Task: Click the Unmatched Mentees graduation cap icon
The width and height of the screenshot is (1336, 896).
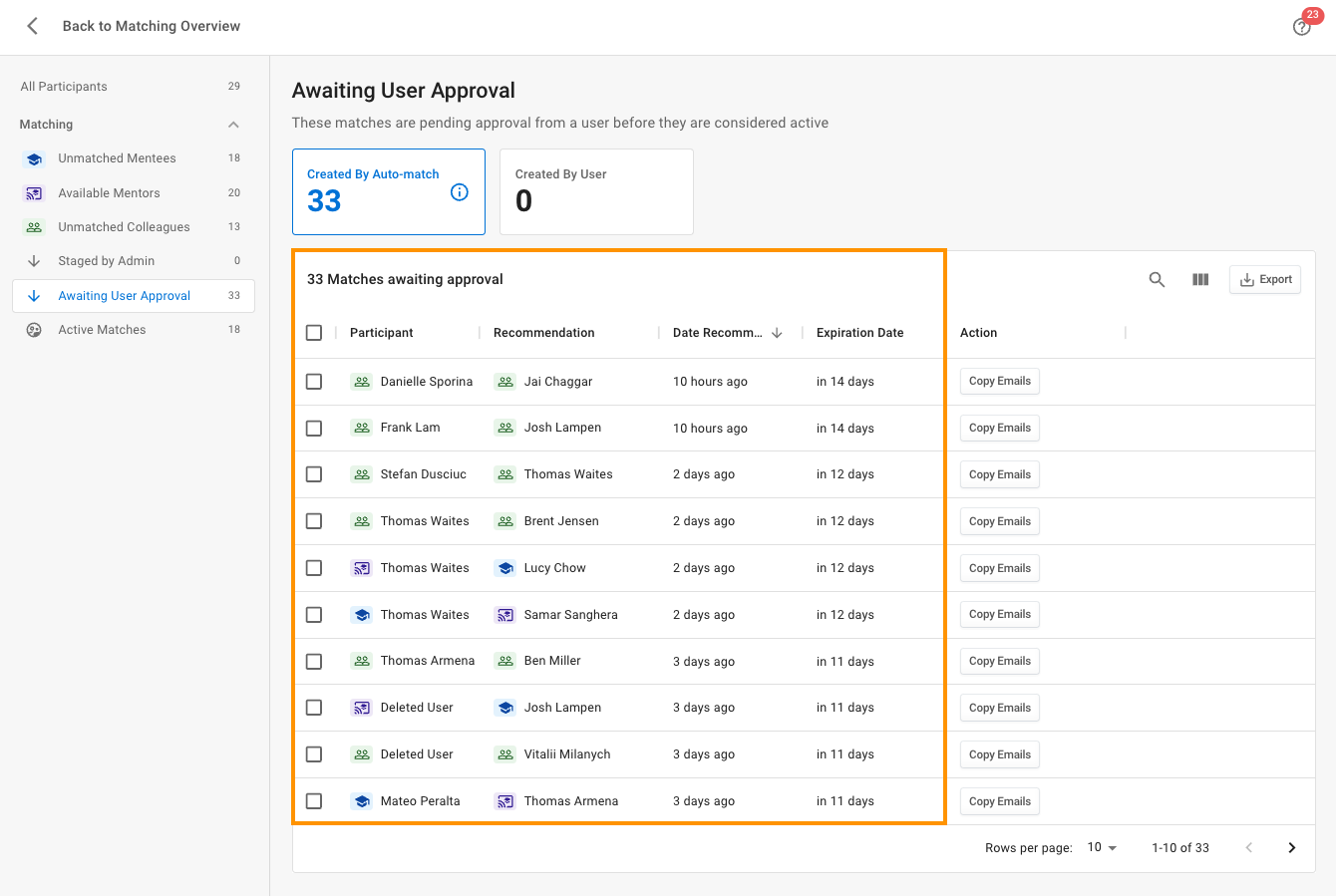Action: tap(34, 158)
